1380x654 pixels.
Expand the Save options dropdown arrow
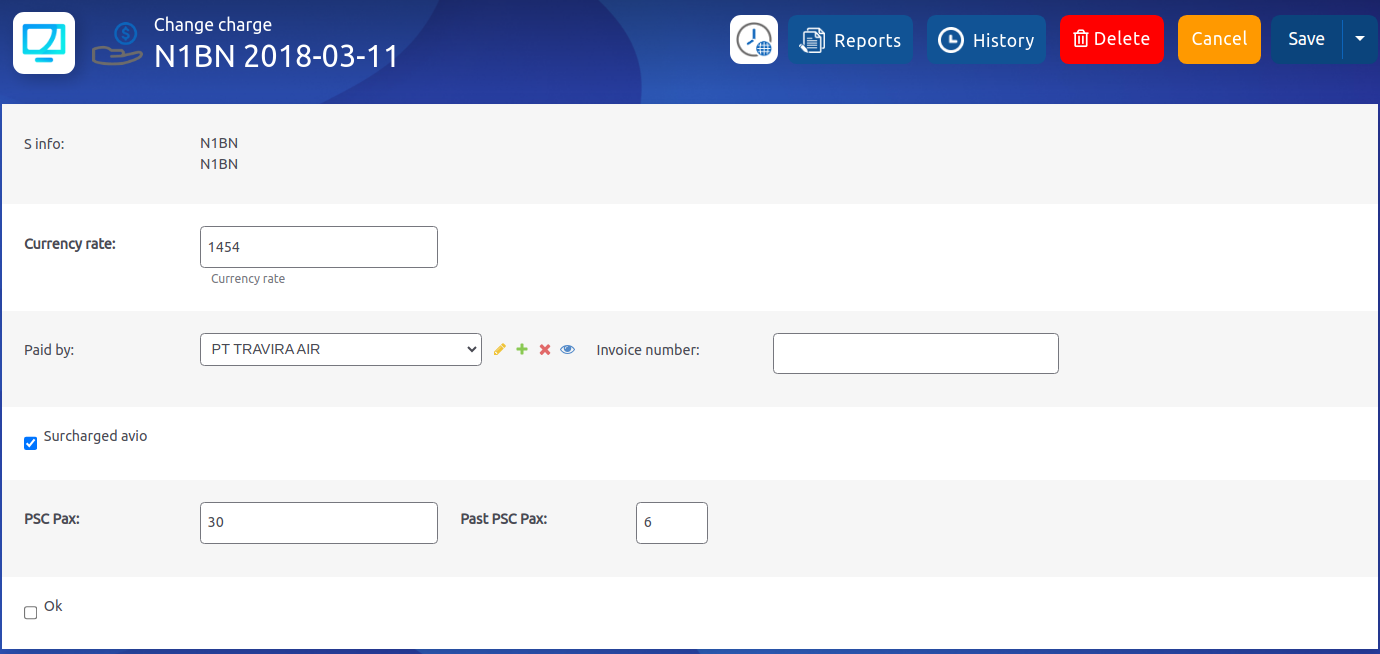click(1359, 39)
